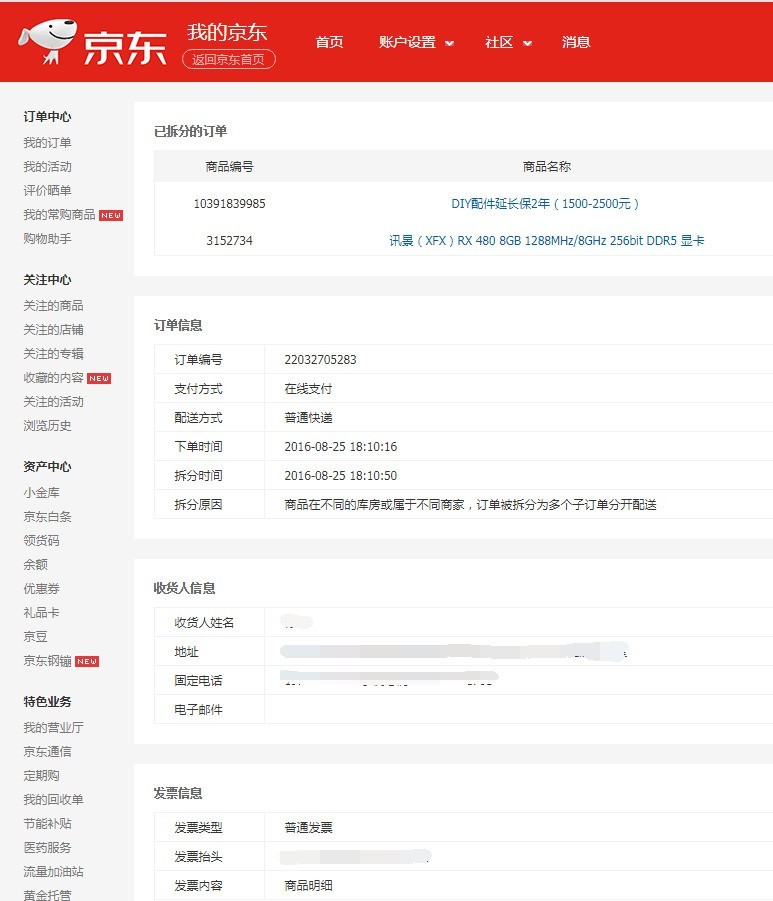Open 关注的店铺 in sidebar

(53, 330)
